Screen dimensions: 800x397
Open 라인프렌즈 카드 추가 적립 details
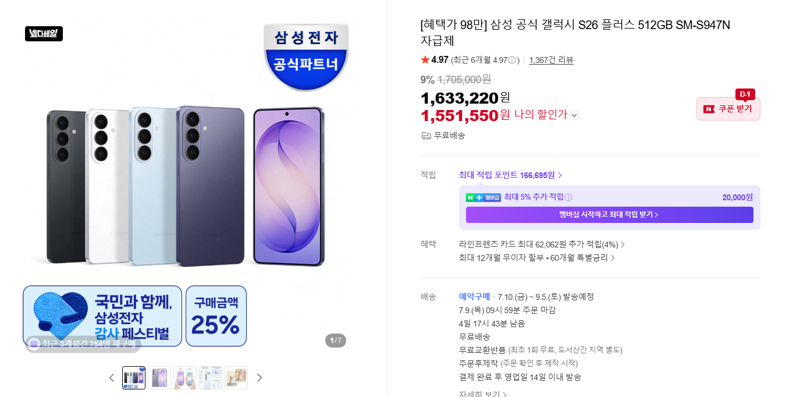point(542,244)
